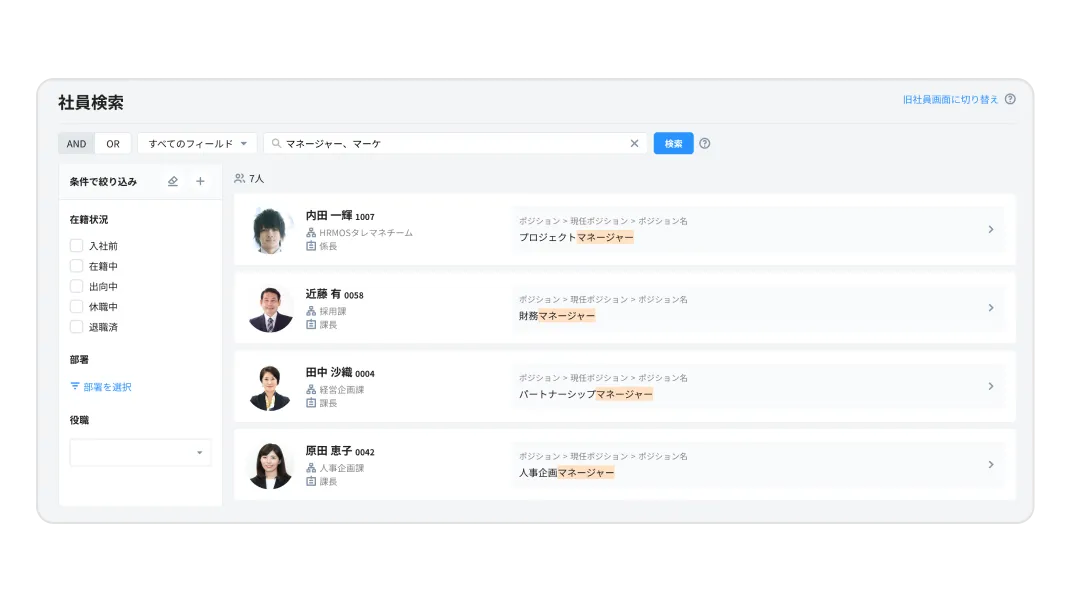Switch to OR search mode
This screenshot has height=603, width=1072.
tap(112, 143)
